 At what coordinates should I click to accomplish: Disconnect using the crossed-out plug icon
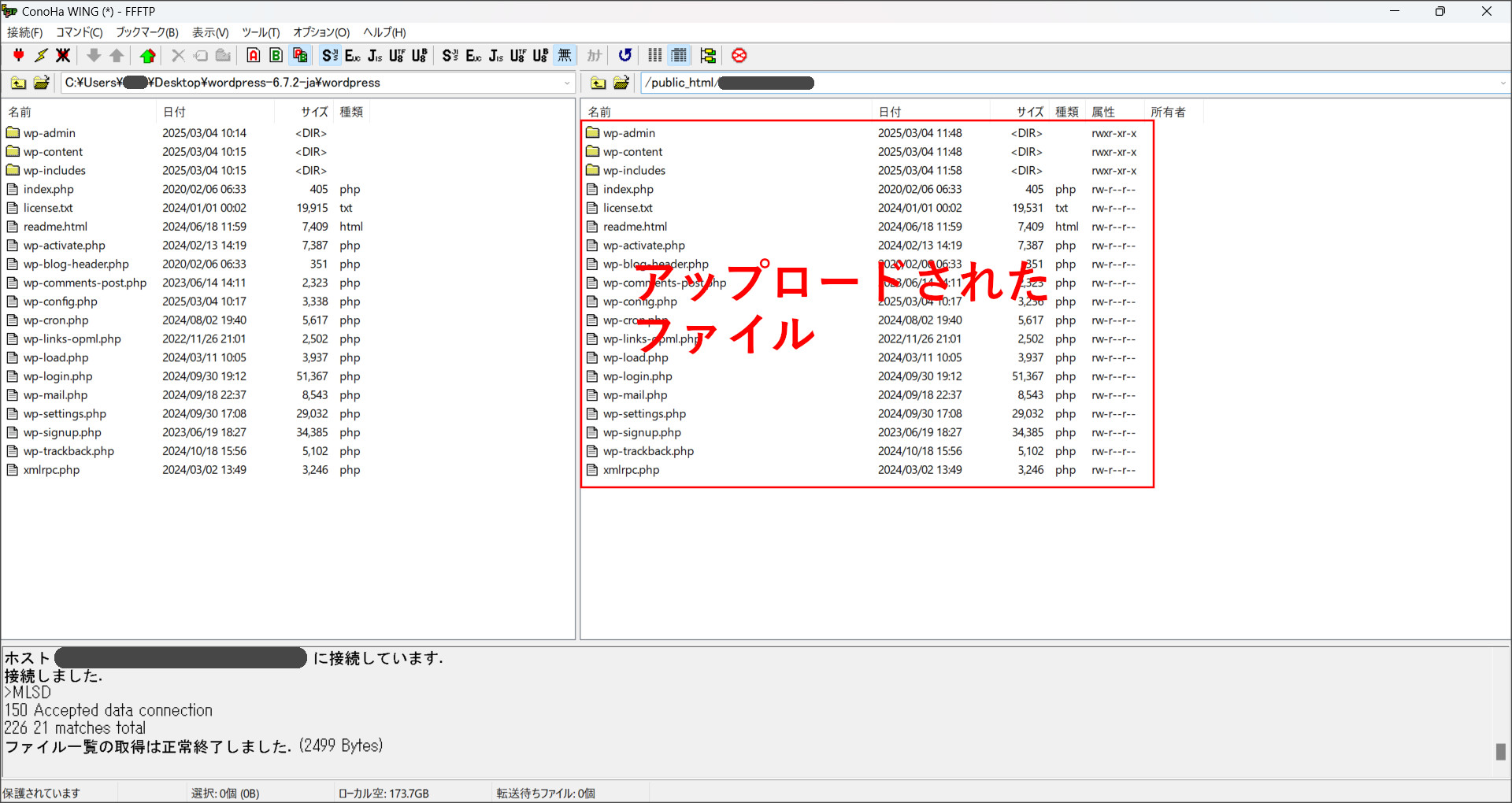point(63,55)
